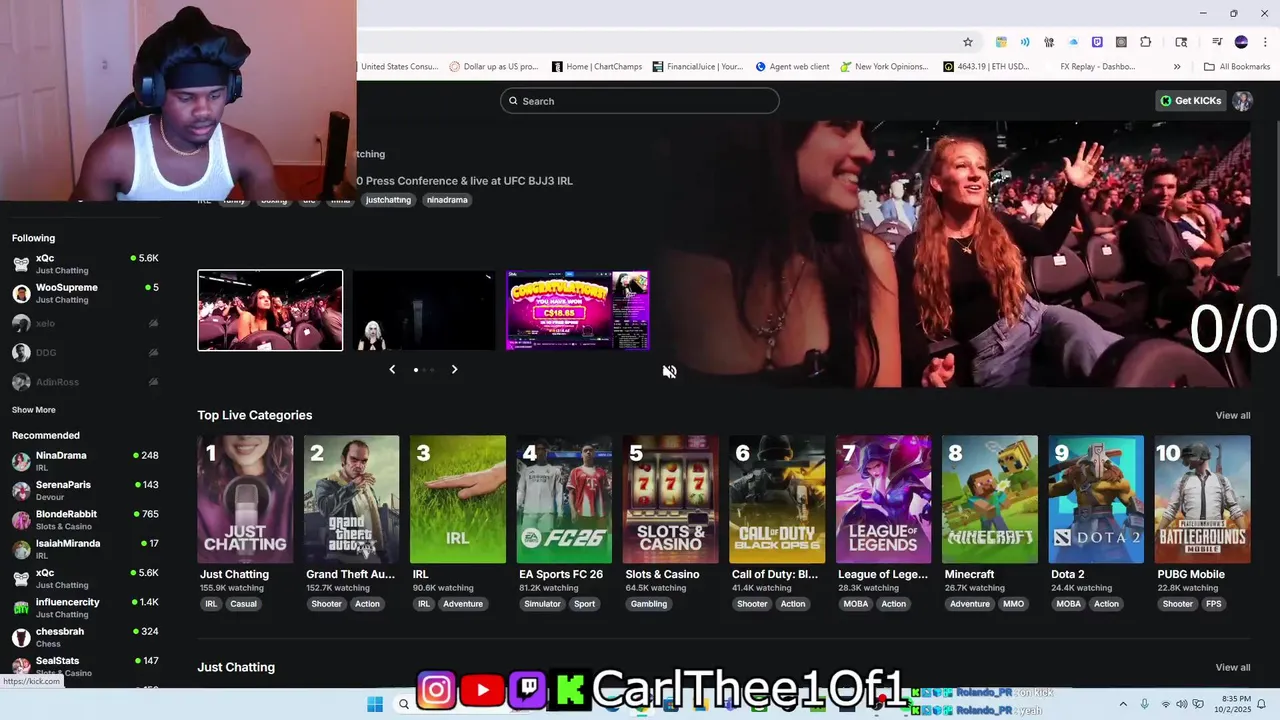Click the offline icon beside AdinRoss

coord(153,381)
